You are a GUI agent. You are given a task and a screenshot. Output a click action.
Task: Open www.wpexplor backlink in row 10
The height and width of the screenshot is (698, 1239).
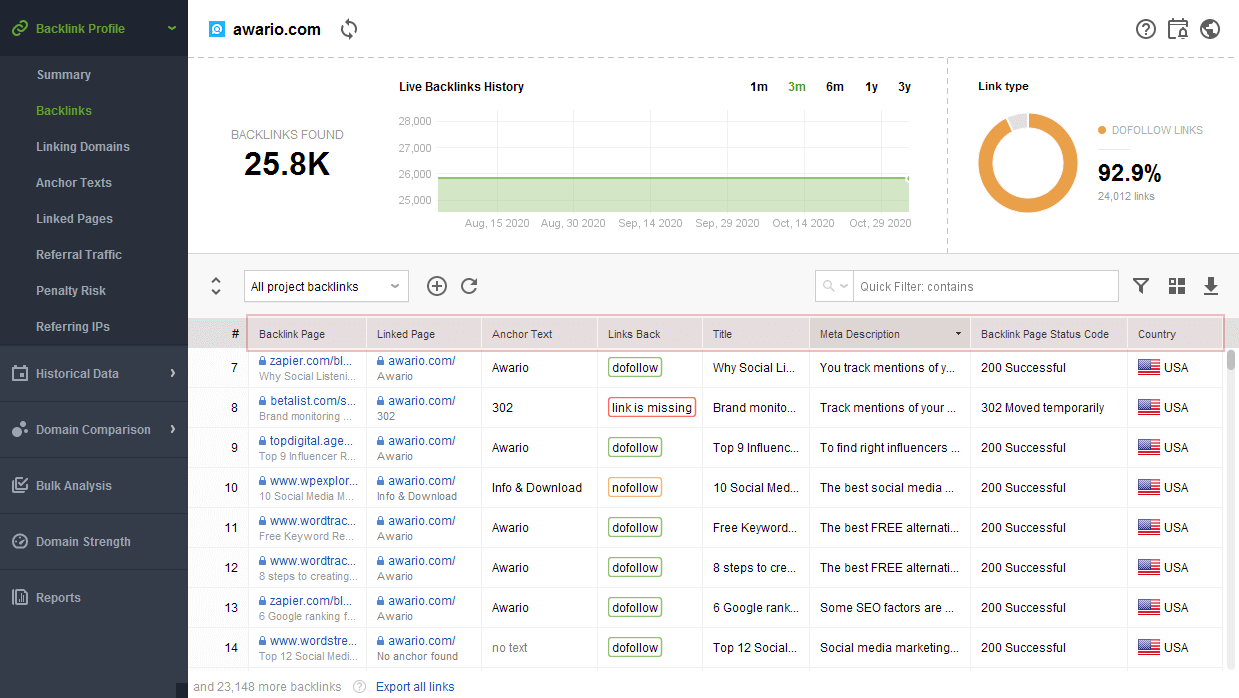313,481
